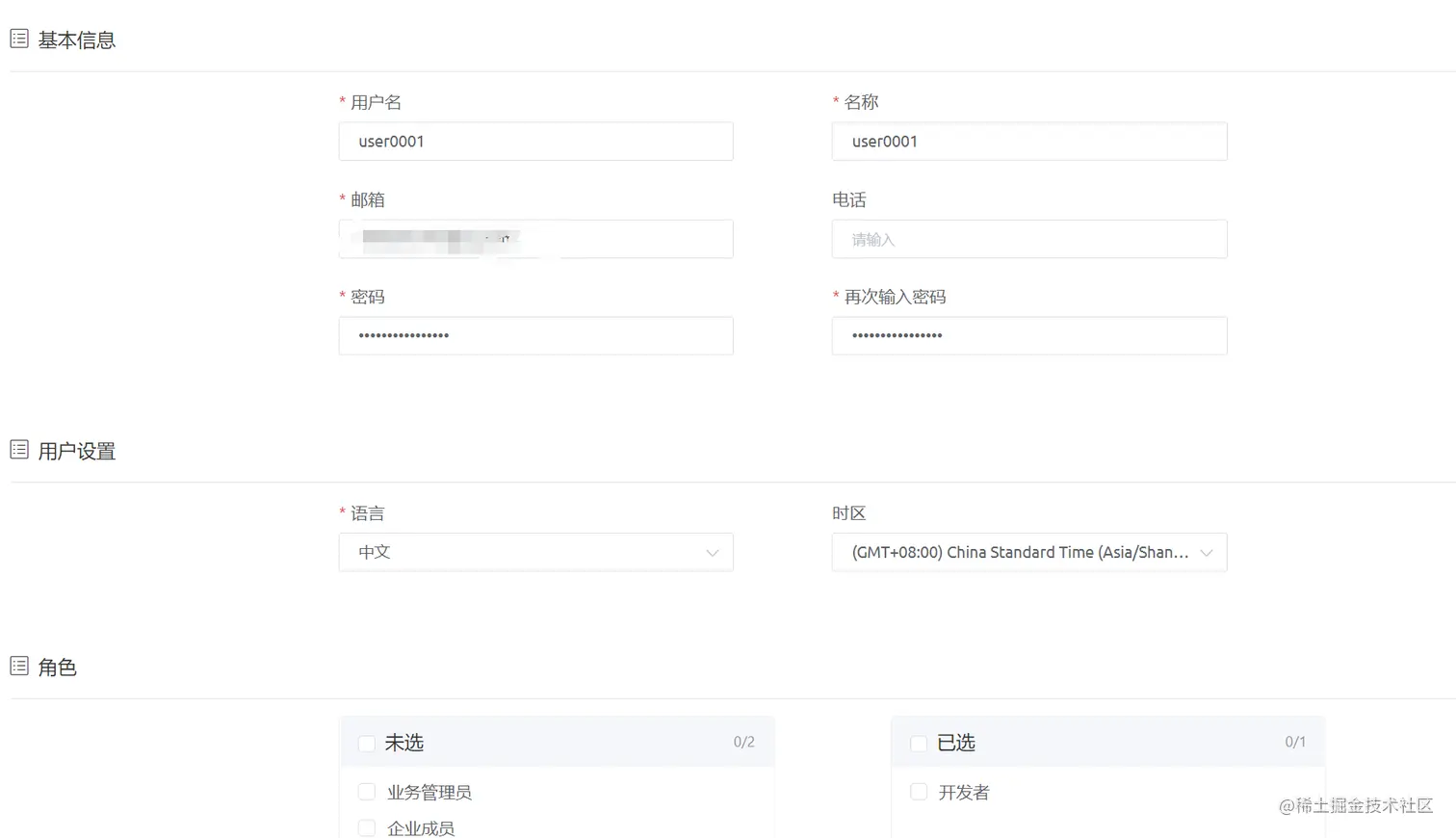Check the 企业成员 role checkbox
This screenshot has width=1456, height=838.
tap(367, 828)
